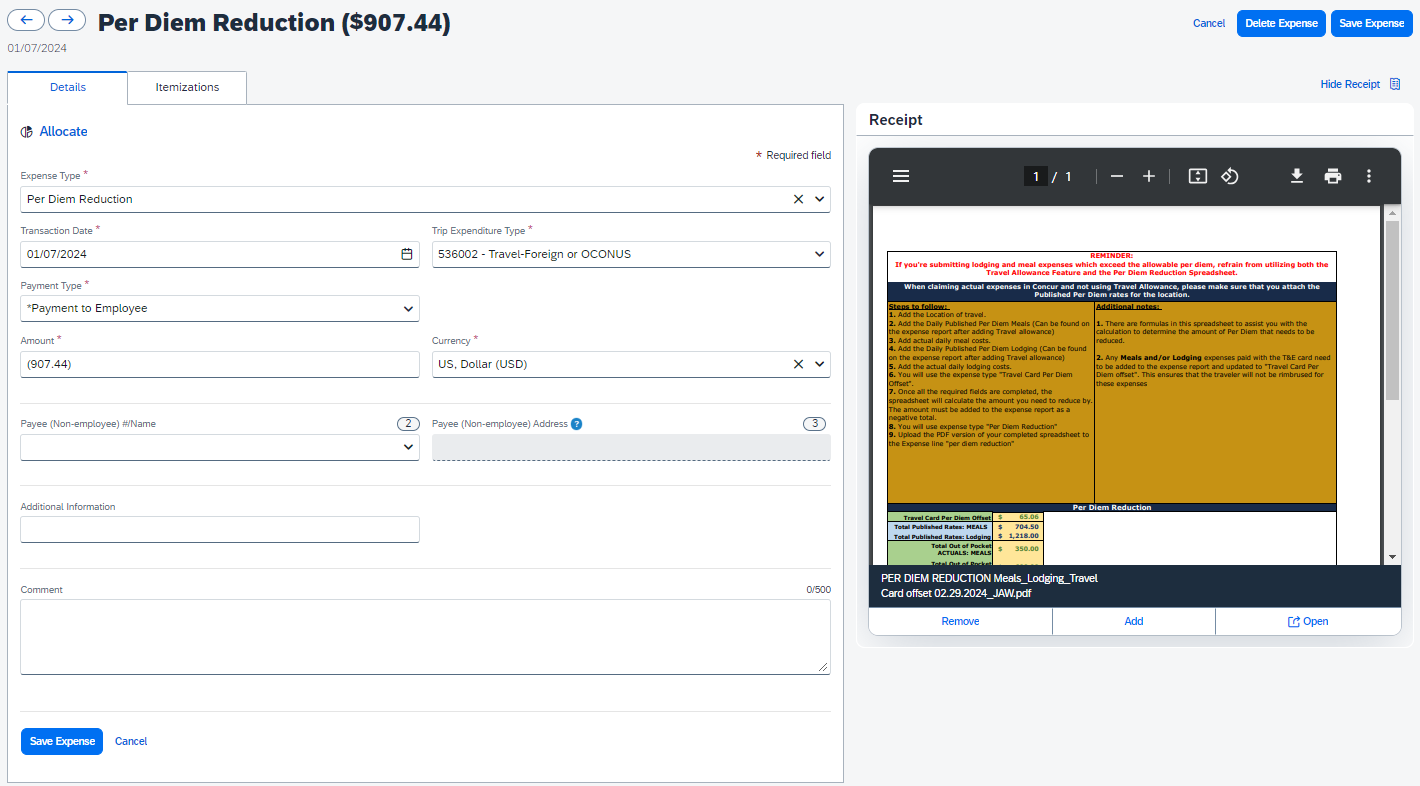
Task: Rotate the receipt PDF
Action: 1230,176
